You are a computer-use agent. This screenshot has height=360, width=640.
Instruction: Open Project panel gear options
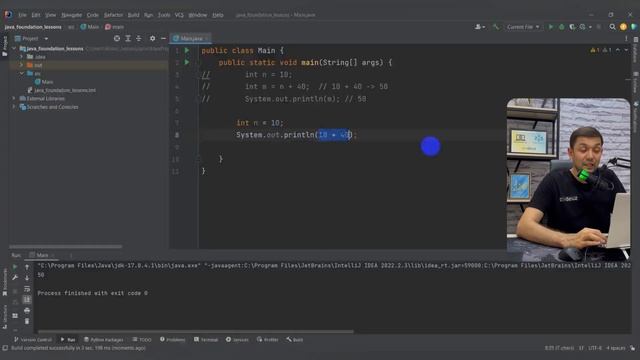(152, 38)
